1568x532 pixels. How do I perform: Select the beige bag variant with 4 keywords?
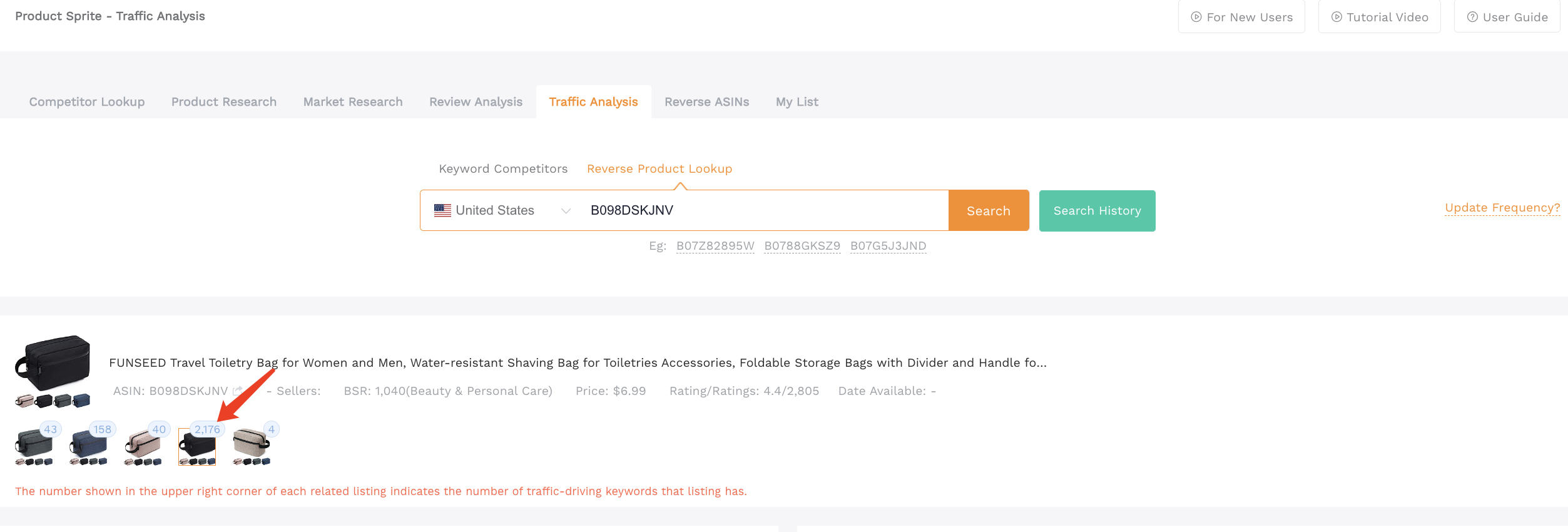click(252, 446)
